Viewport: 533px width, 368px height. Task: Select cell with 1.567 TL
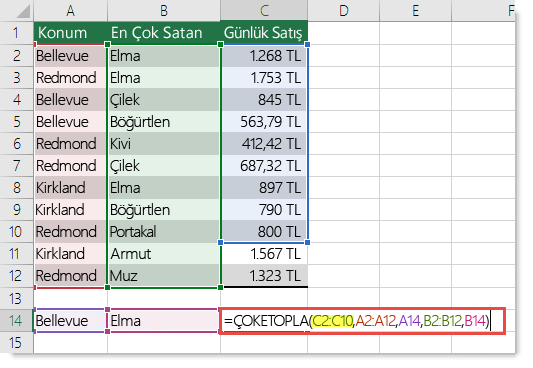tap(264, 254)
